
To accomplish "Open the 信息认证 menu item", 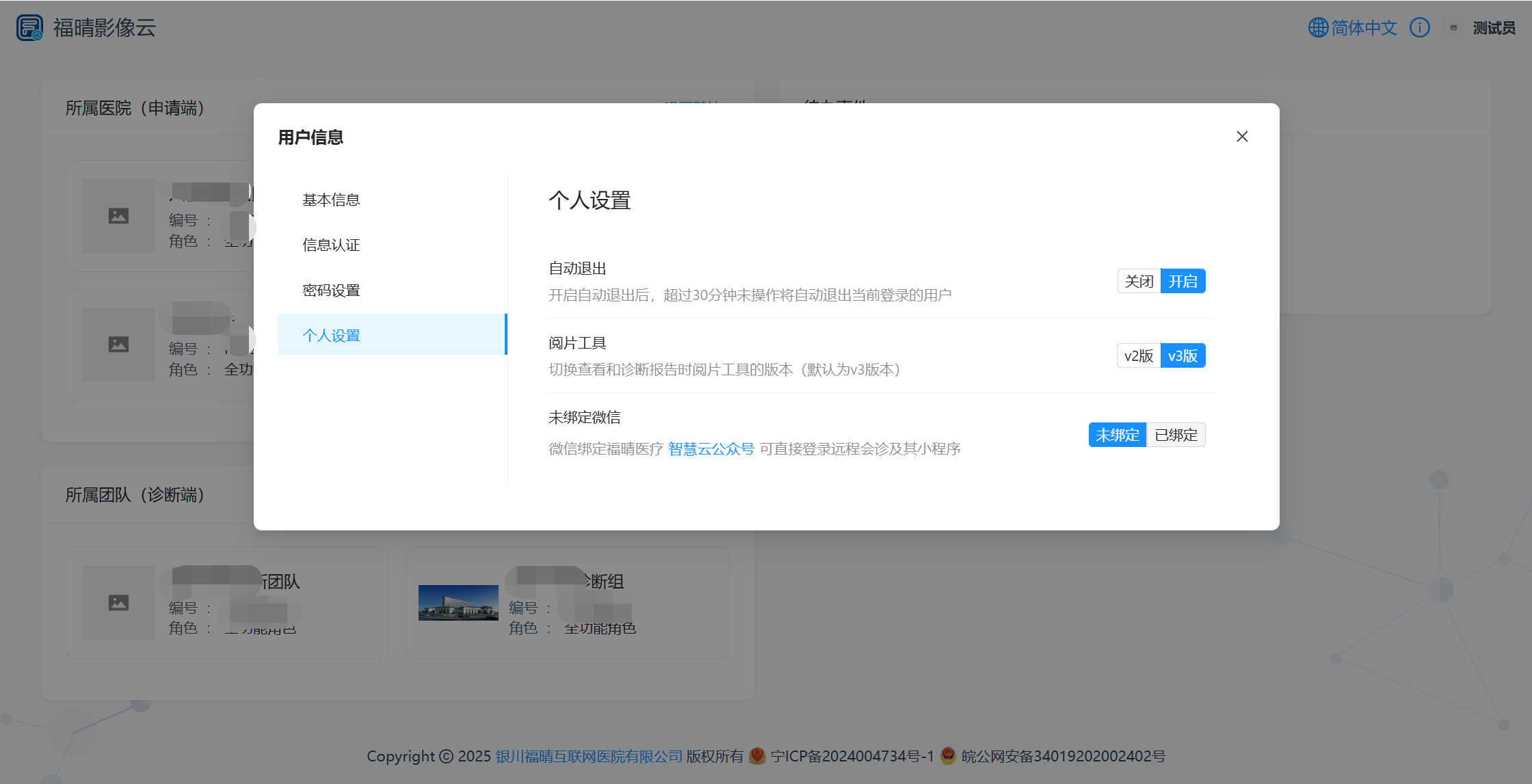I will coord(331,245).
